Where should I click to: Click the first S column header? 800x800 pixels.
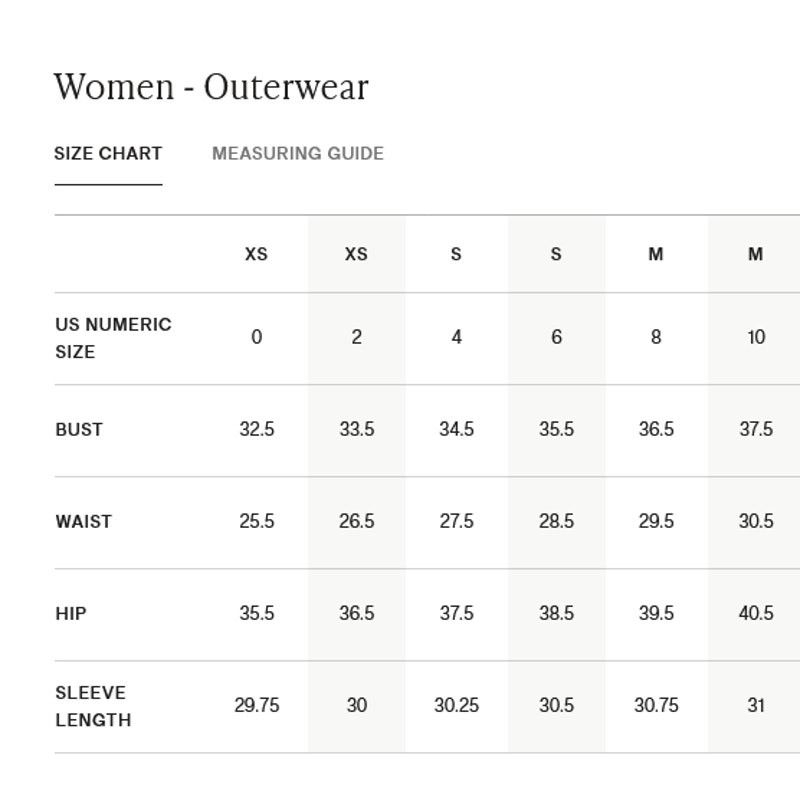coord(456,254)
